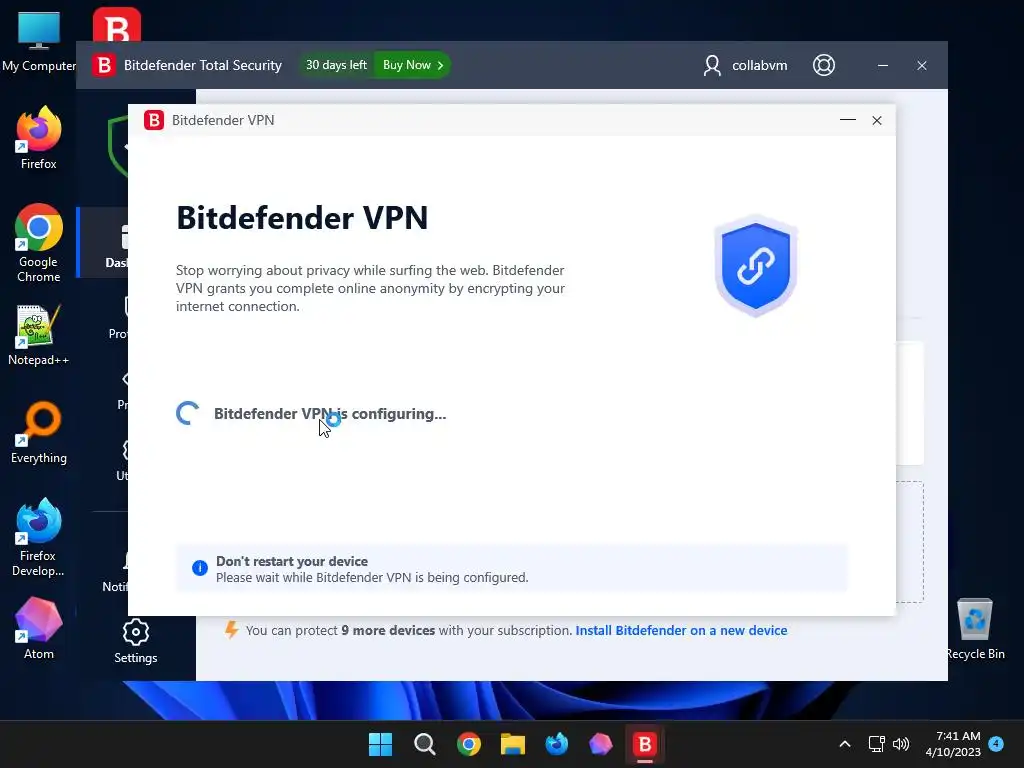Minimize the Bitdefender Total Security window
The height and width of the screenshot is (768, 1024).
point(882,65)
